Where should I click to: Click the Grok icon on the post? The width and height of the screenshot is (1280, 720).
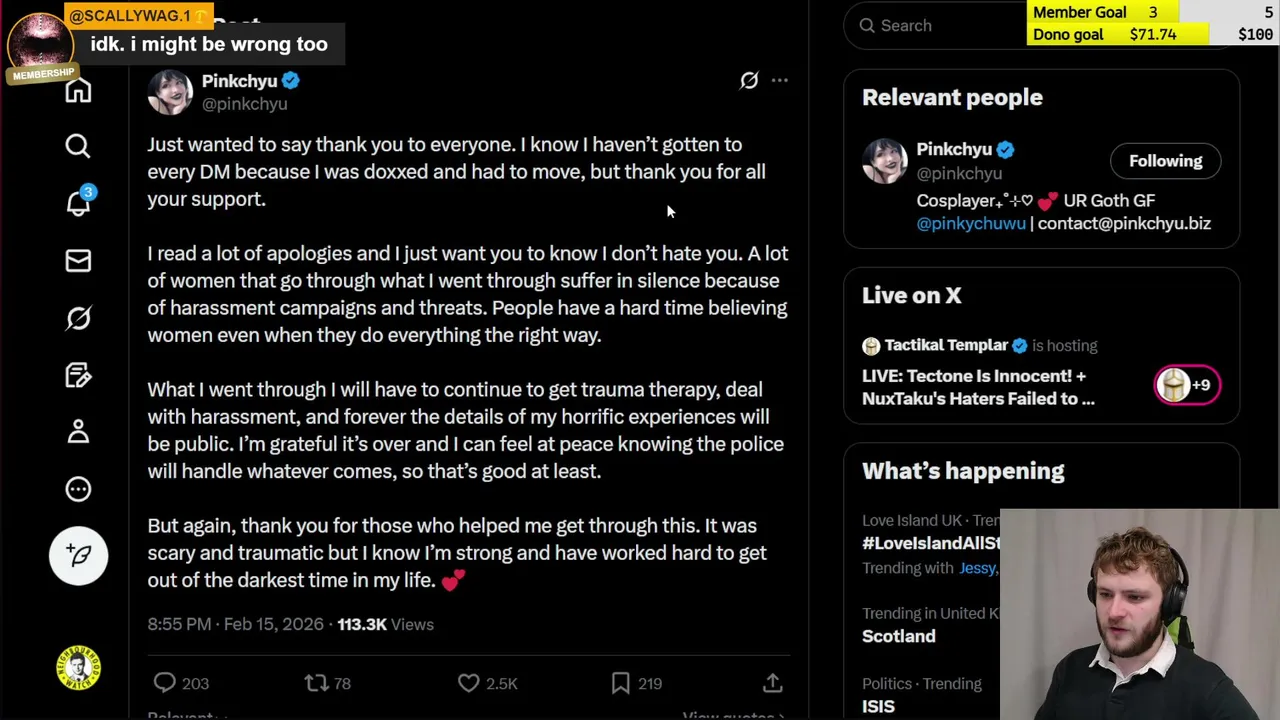[749, 81]
